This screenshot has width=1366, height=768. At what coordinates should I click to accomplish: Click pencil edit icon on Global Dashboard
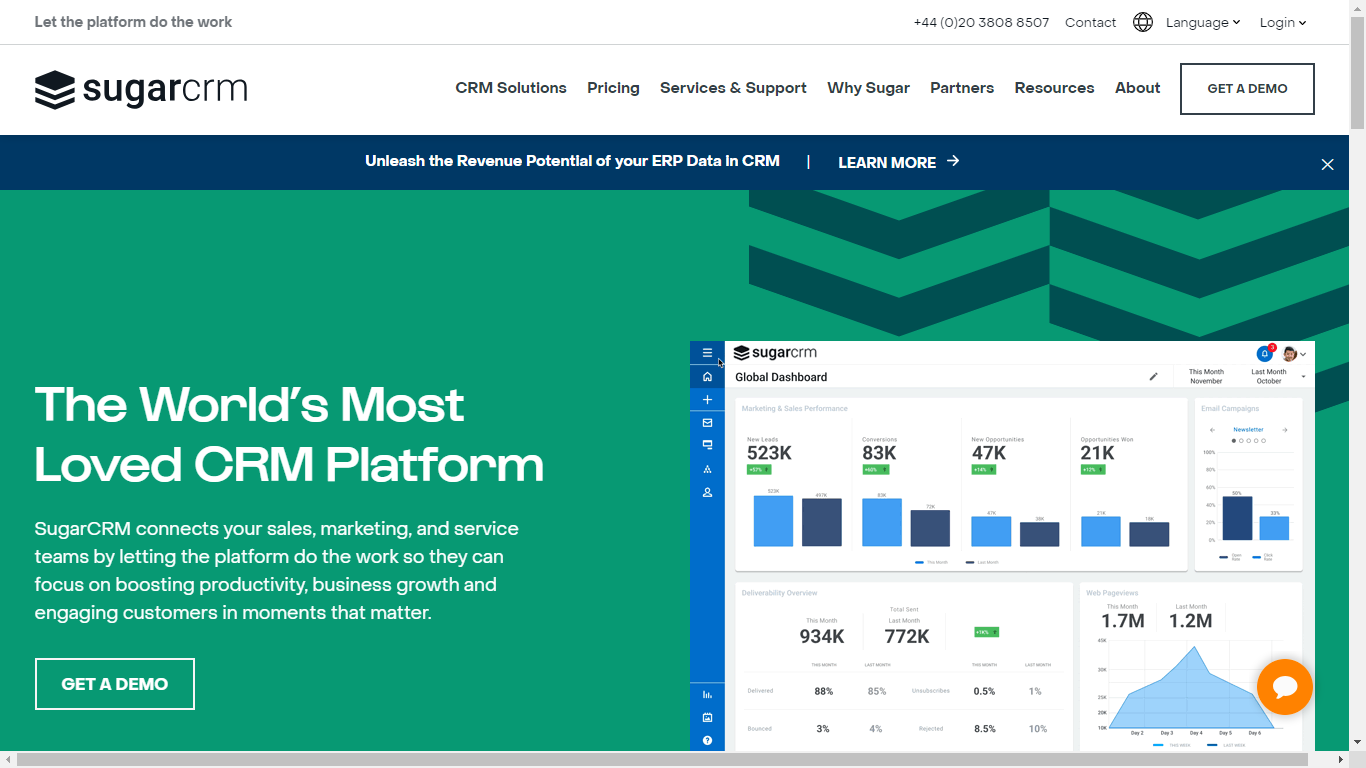pyautogui.click(x=1153, y=377)
